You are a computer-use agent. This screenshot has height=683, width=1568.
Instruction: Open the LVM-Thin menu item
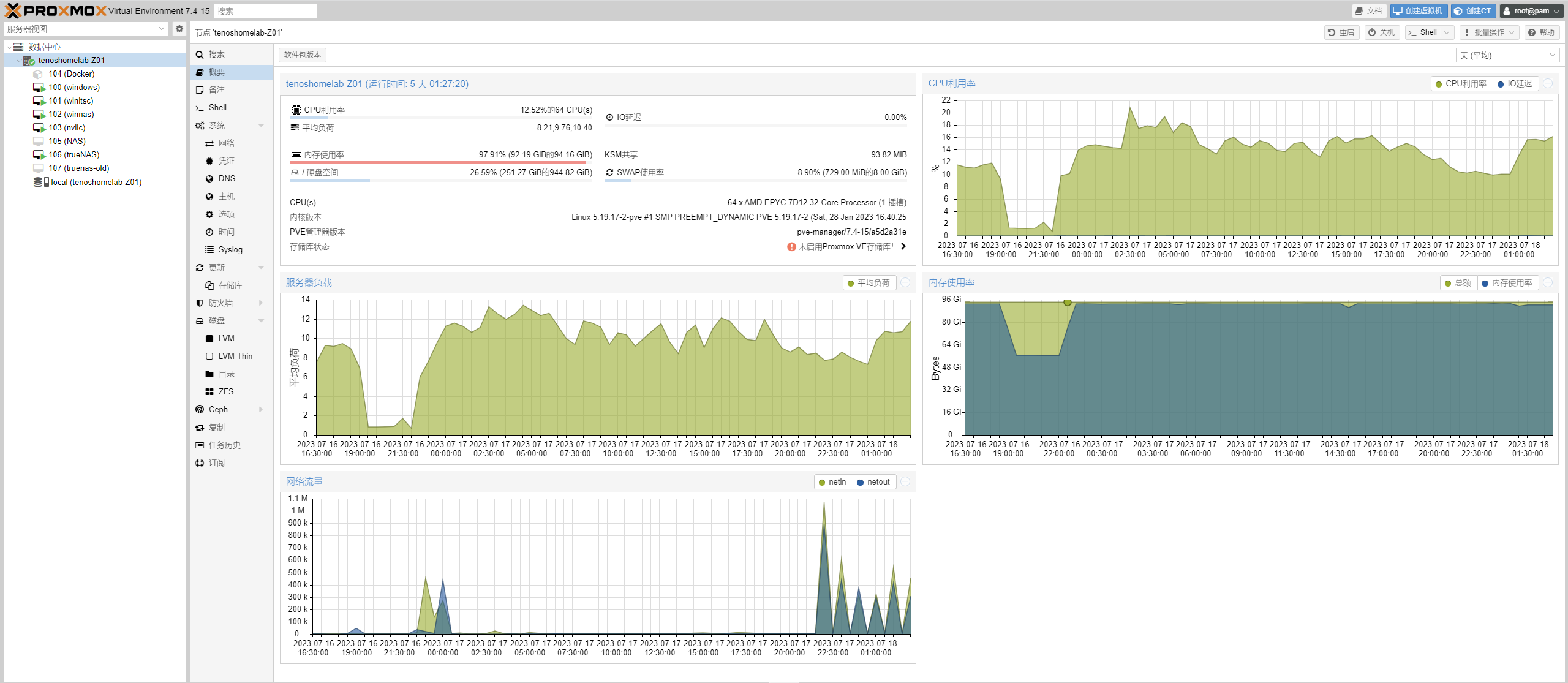point(231,357)
